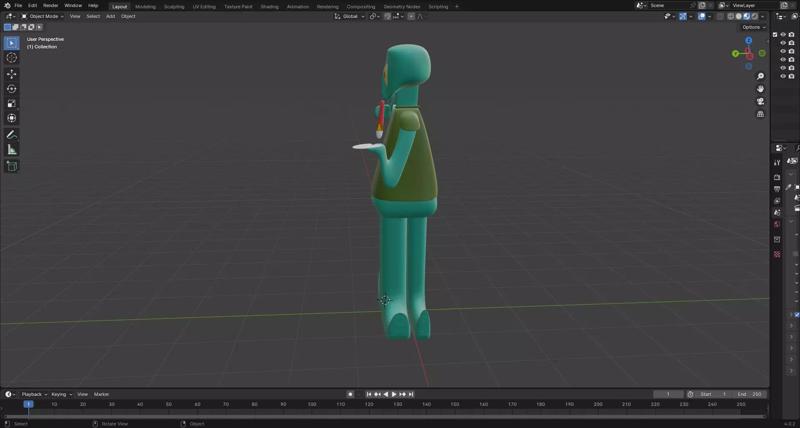Select the Transform tool
Image resolution: width=800 pixels, height=428 pixels.
click(x=12, y=118)
